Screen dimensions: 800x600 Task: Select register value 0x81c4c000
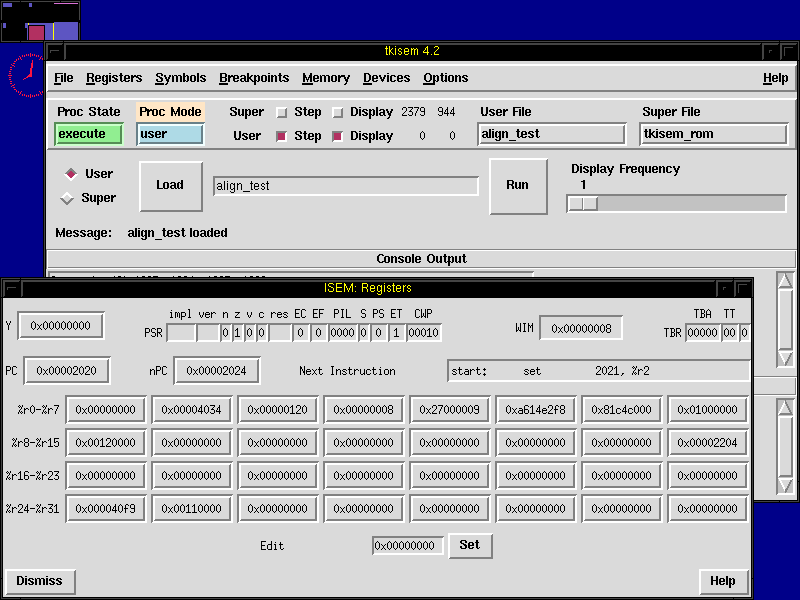click(x=621, y=410)
